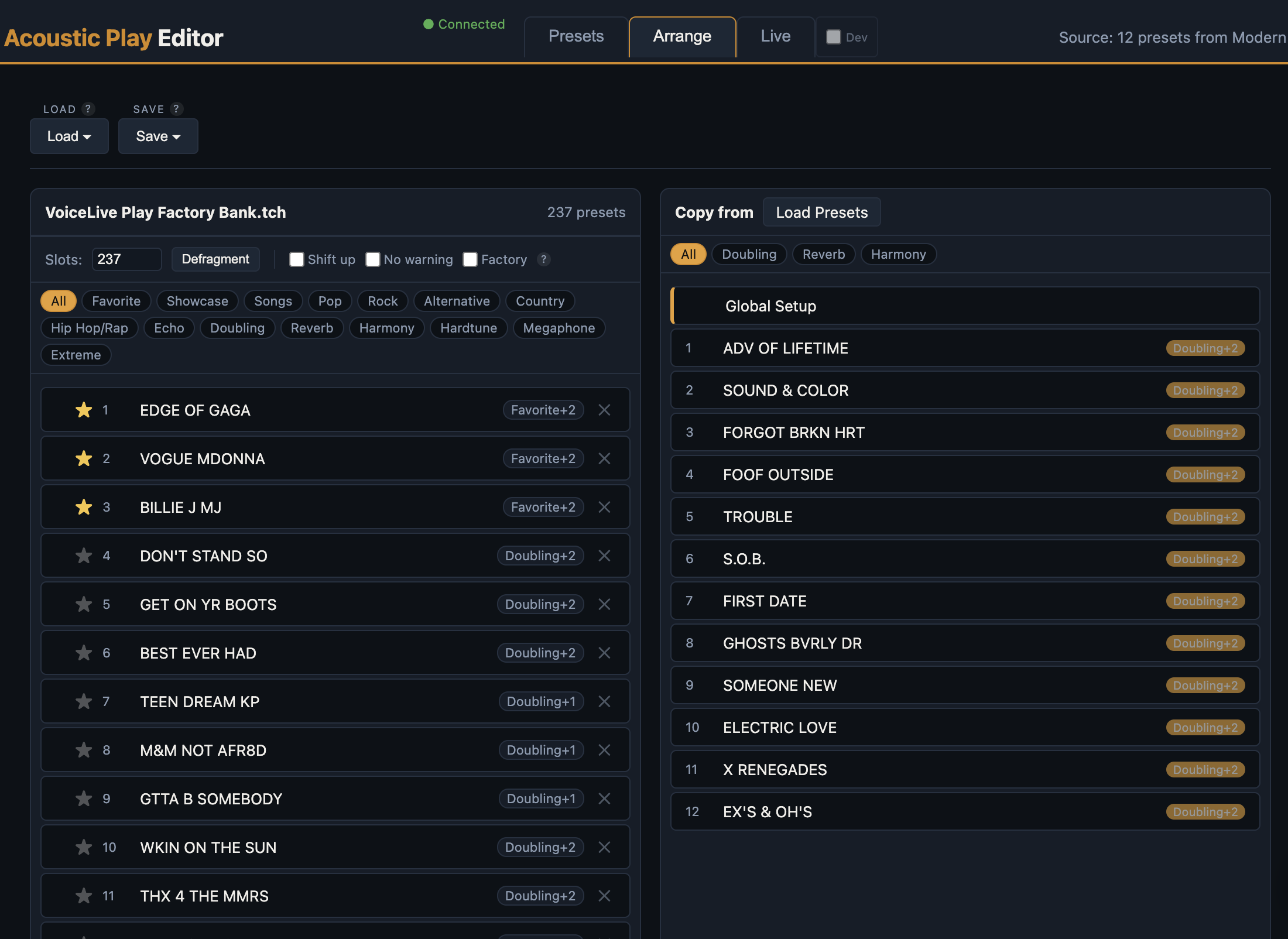This screenshot has height=939, width=1288.
Task: Toggle the Dev checkbox
Action: click(834, 37)
